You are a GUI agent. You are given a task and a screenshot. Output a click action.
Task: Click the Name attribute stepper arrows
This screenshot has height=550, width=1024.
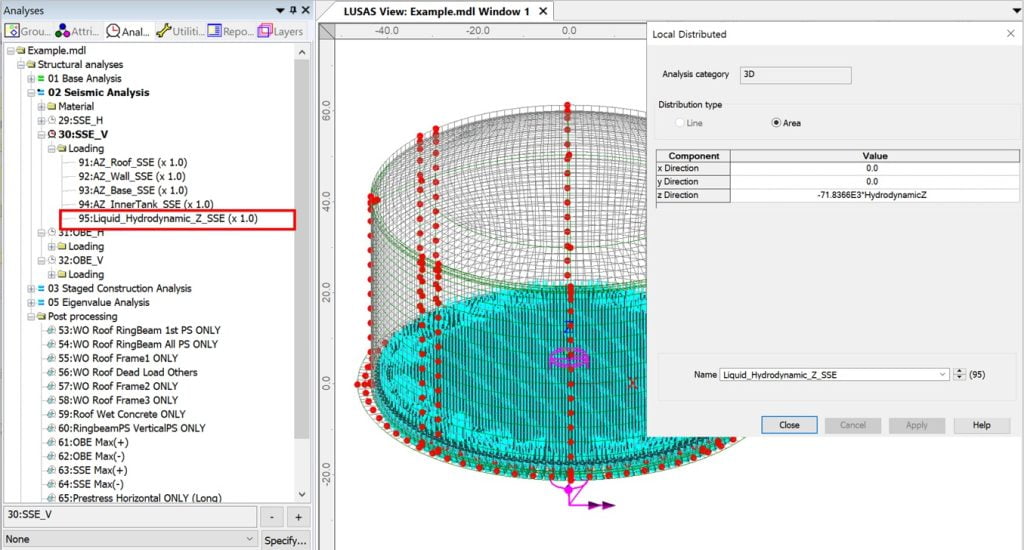[x=960, y=374]
